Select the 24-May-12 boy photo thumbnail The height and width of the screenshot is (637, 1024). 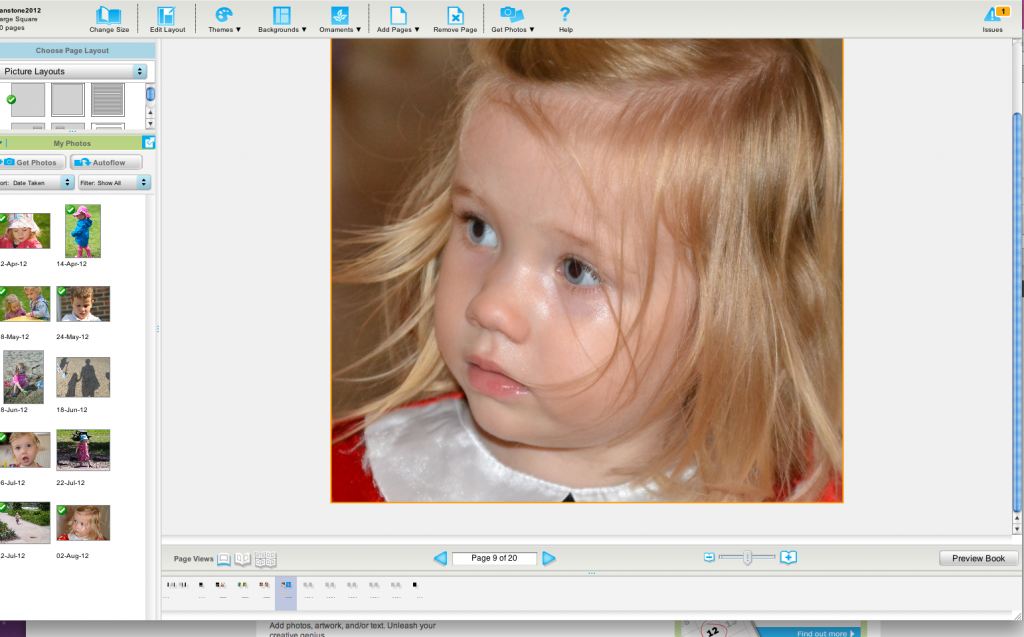[83, 304]
